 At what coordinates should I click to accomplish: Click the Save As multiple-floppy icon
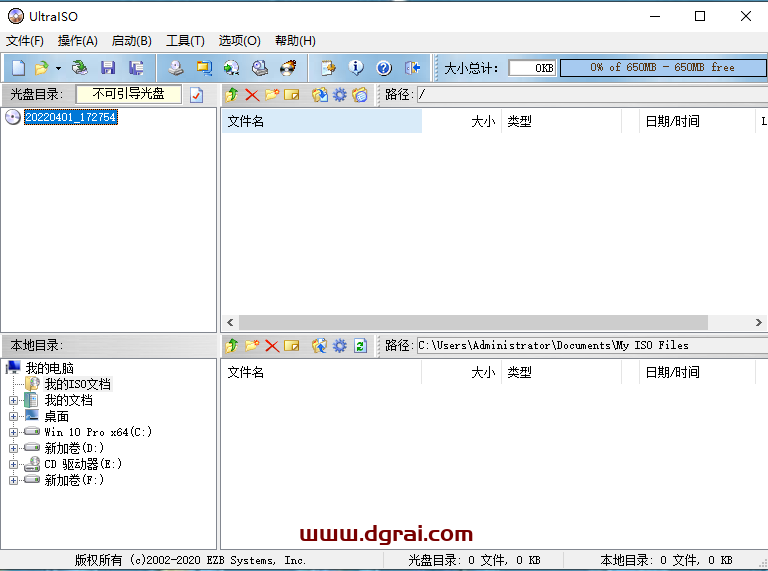pyautogui.click(x=136, y=68)
